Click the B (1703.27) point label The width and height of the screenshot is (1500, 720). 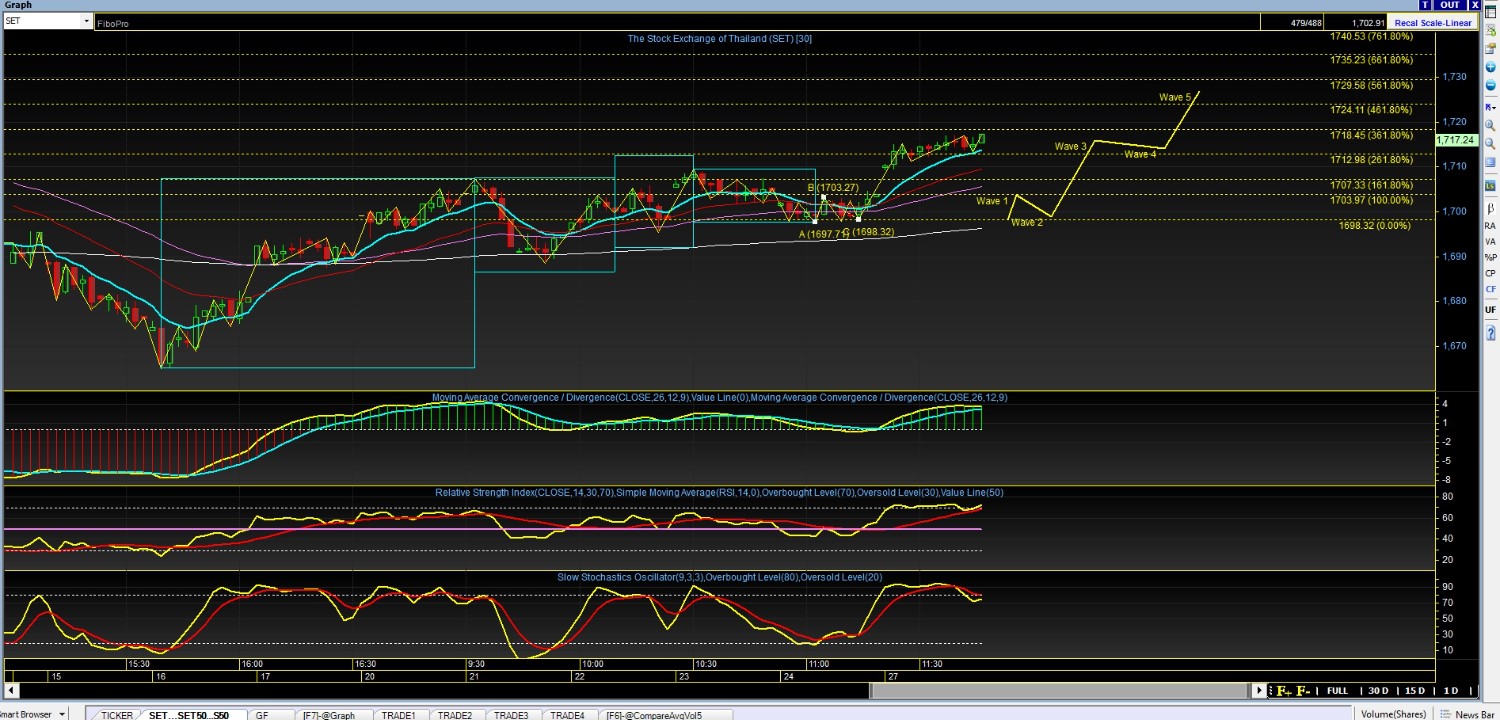click(x=833, y=188)
